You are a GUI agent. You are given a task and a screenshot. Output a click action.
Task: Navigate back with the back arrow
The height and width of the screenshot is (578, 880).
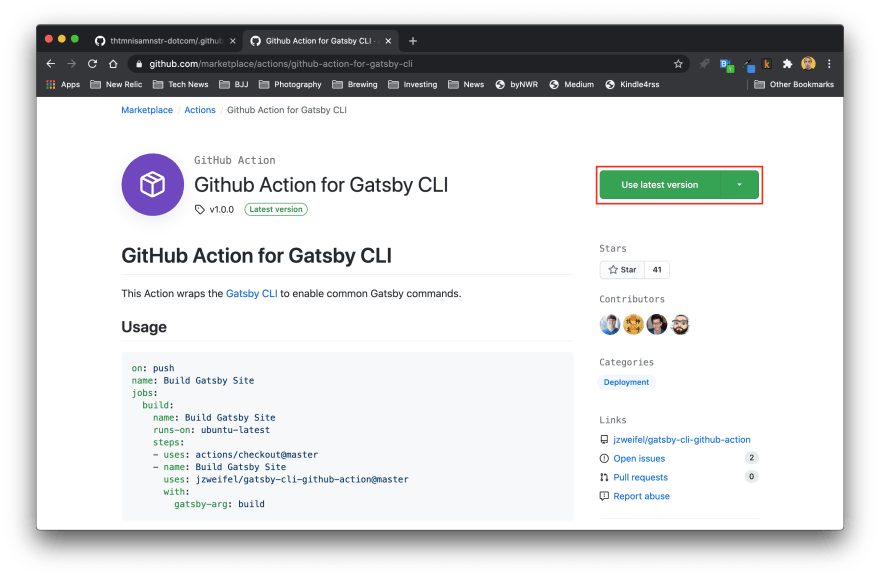coord(51,63)
